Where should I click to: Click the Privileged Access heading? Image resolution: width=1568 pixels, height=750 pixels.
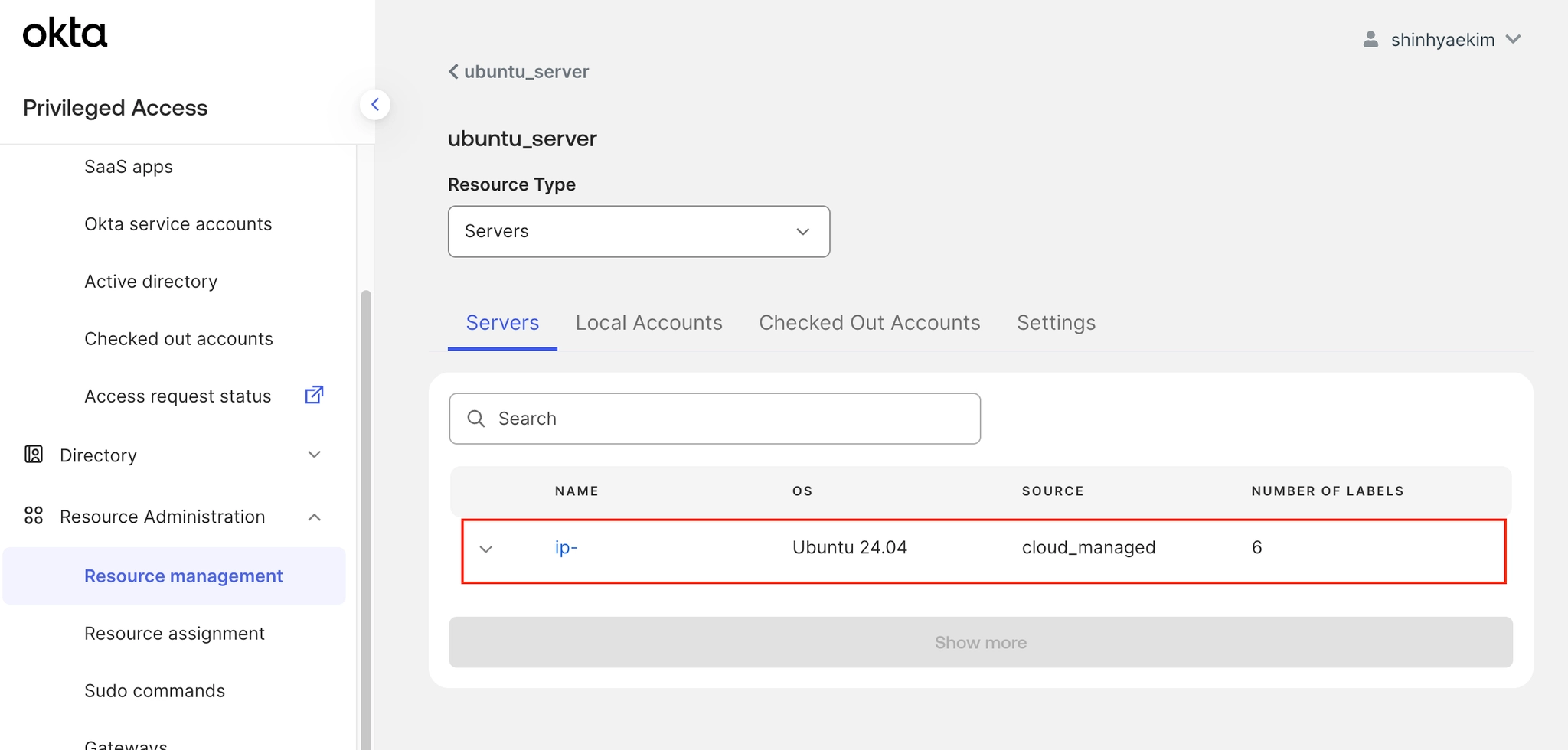pos(116,108)
